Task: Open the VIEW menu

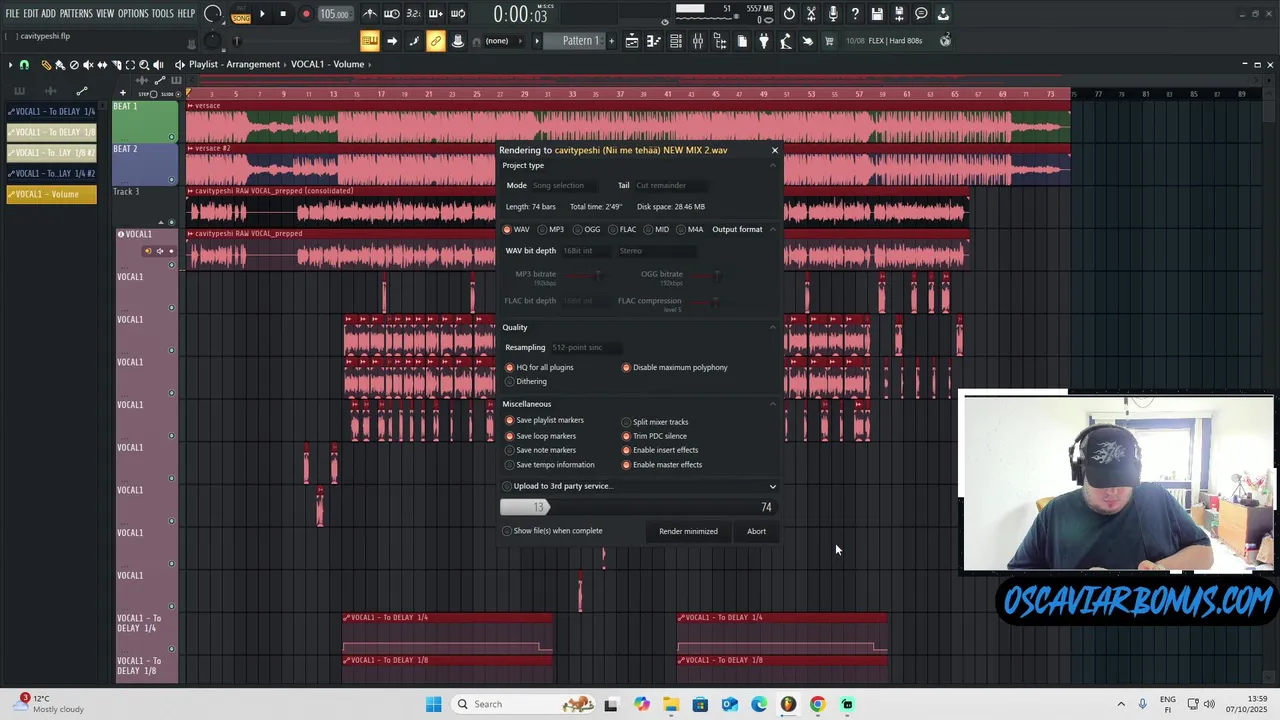Action: (105, 14)
